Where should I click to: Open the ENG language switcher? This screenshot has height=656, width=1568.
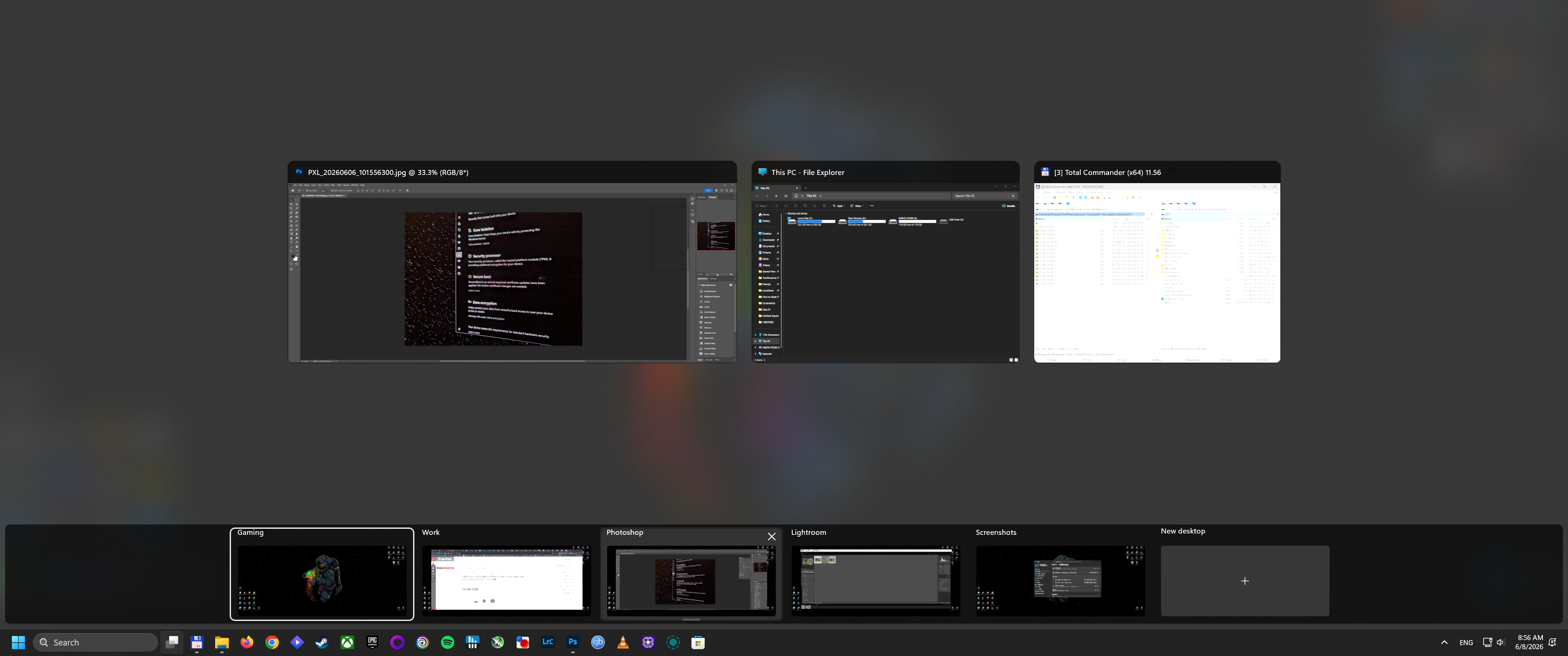[1466, 642]
